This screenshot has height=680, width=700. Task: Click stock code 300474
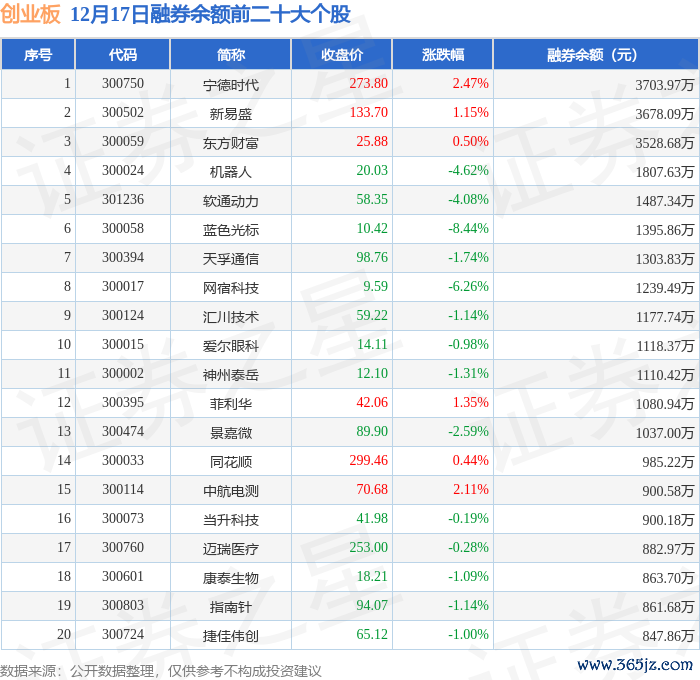click(123, 432)
